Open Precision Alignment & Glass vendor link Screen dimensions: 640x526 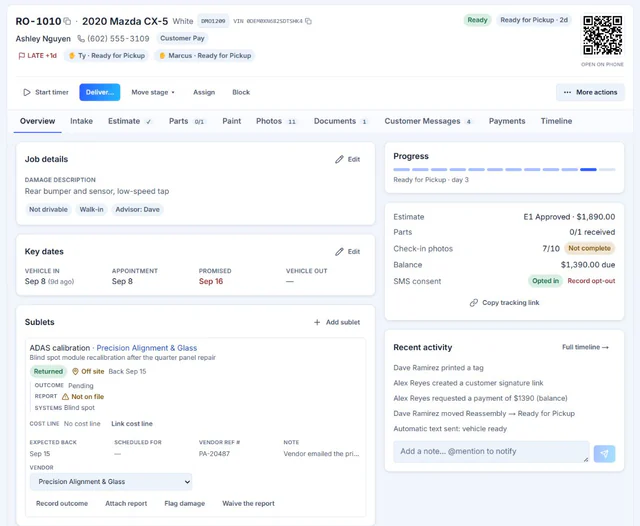tap(147, 348)
